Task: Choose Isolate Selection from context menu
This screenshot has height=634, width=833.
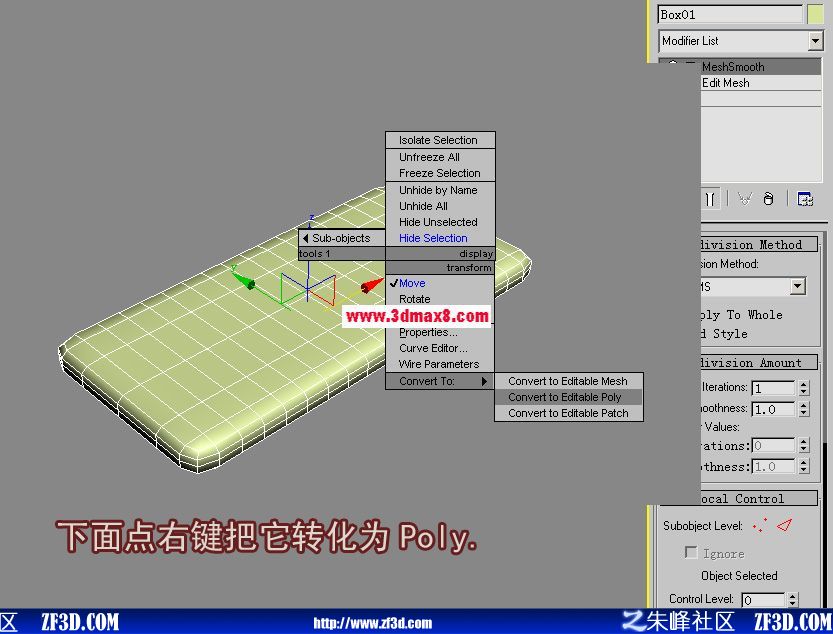Action: pos(440,140)
